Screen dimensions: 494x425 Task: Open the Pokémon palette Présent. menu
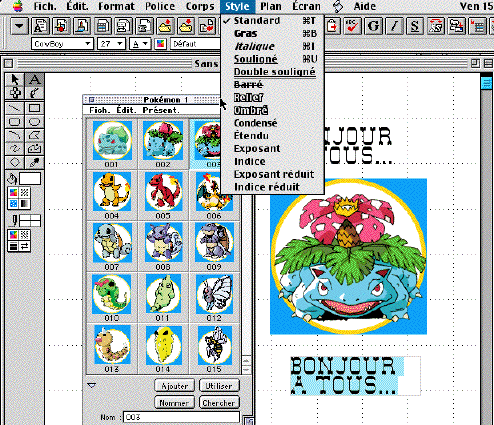pos(161,110)
